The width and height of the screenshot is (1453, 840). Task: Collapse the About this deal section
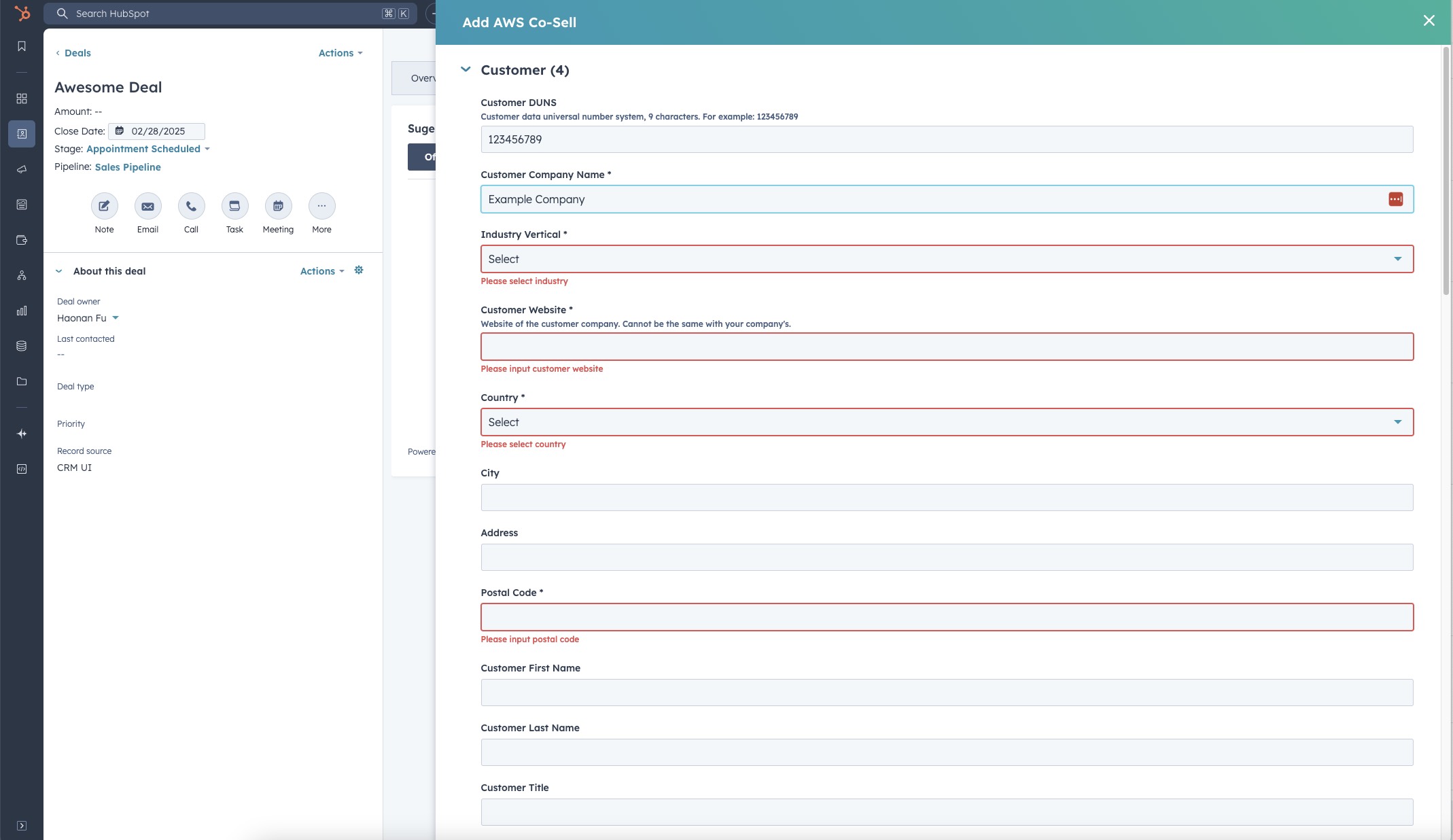[59, 271]
